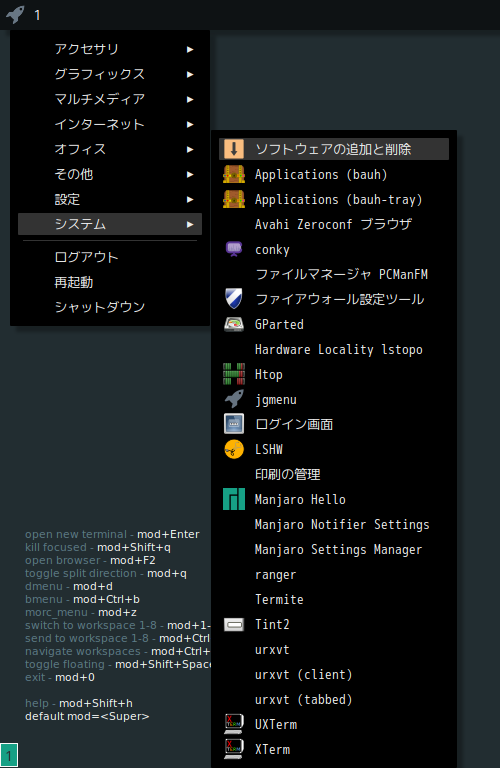
Task: Launch Termite terminal entry
Action: (333, 600)
